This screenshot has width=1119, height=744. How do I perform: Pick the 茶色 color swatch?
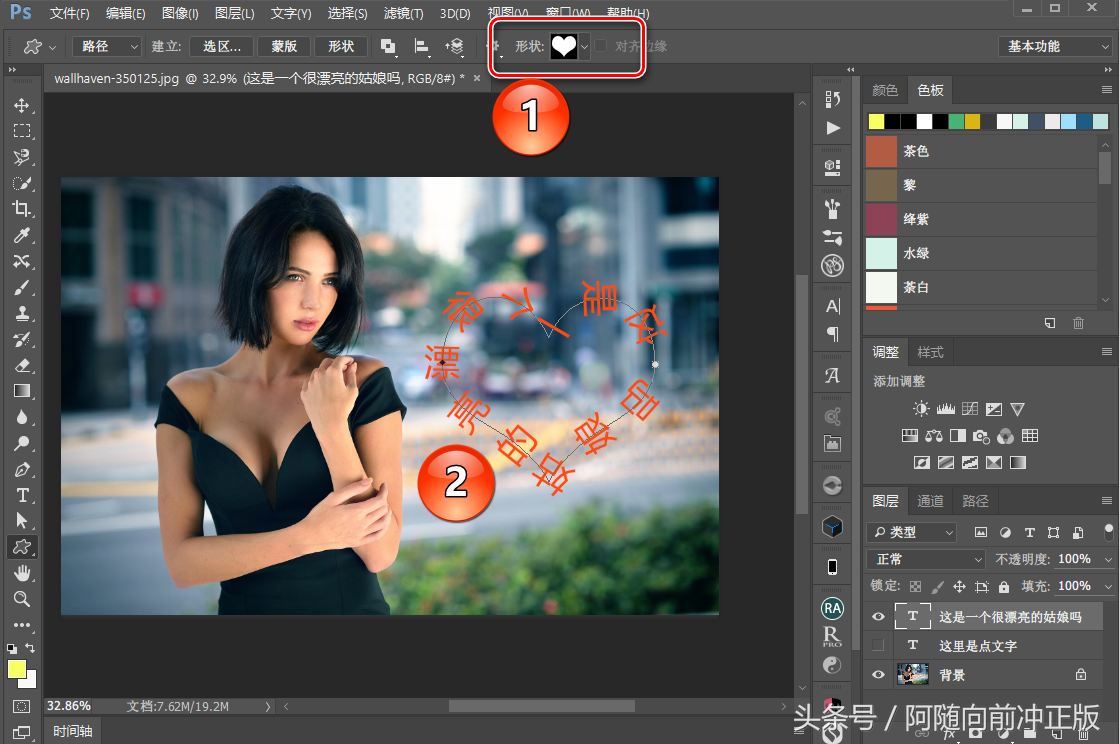[881, 151]
